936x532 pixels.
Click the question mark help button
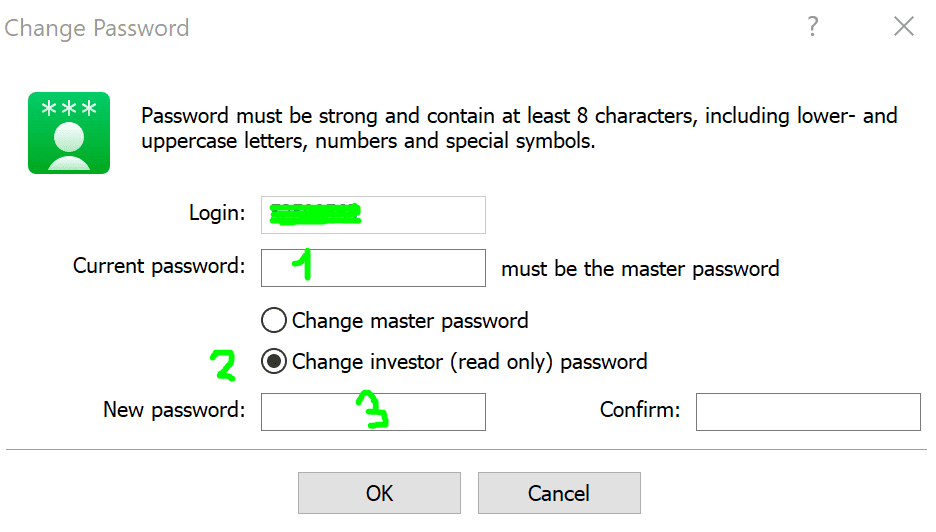813,27
